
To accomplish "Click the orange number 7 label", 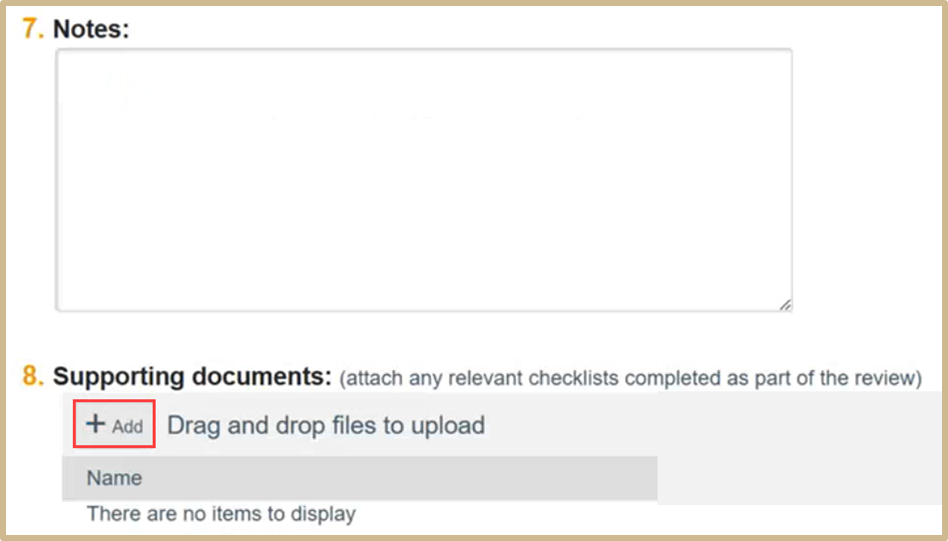I will click(33, 29).
